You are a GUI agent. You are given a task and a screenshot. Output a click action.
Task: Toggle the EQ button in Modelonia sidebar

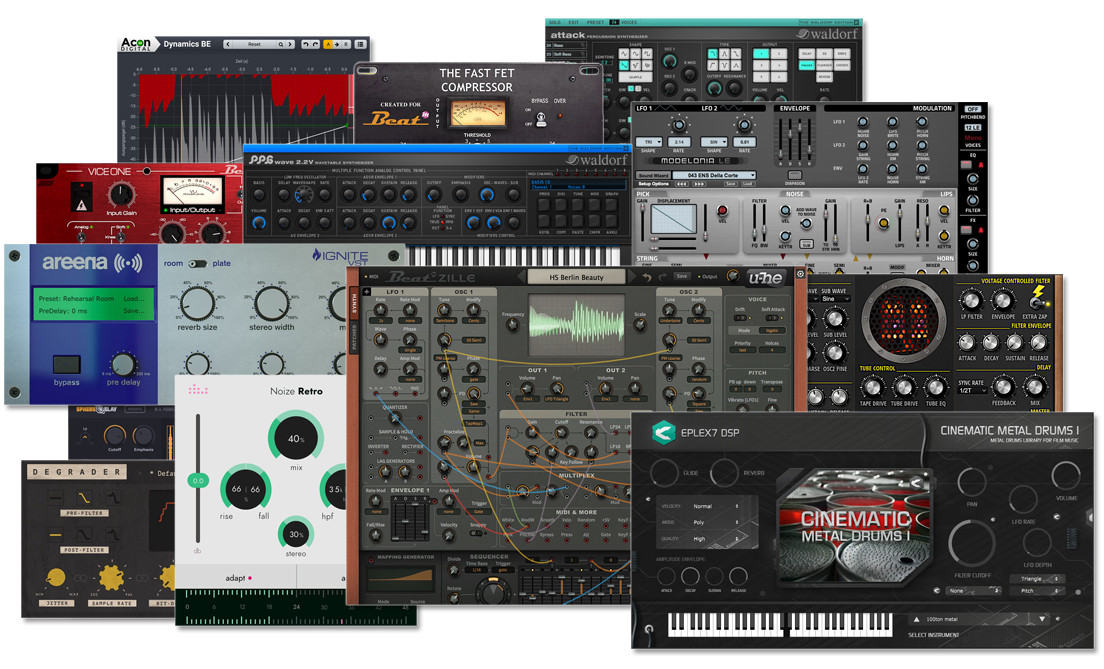pyautogui.click(x=966, y=165)
